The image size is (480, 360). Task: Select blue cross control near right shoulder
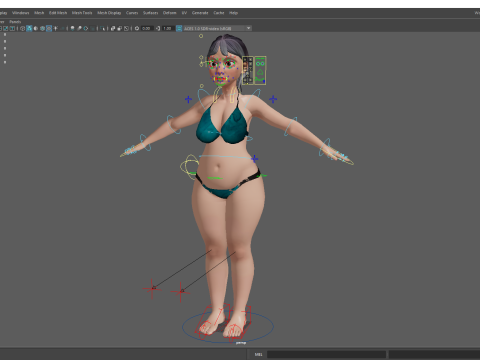[x=188, y=99]
